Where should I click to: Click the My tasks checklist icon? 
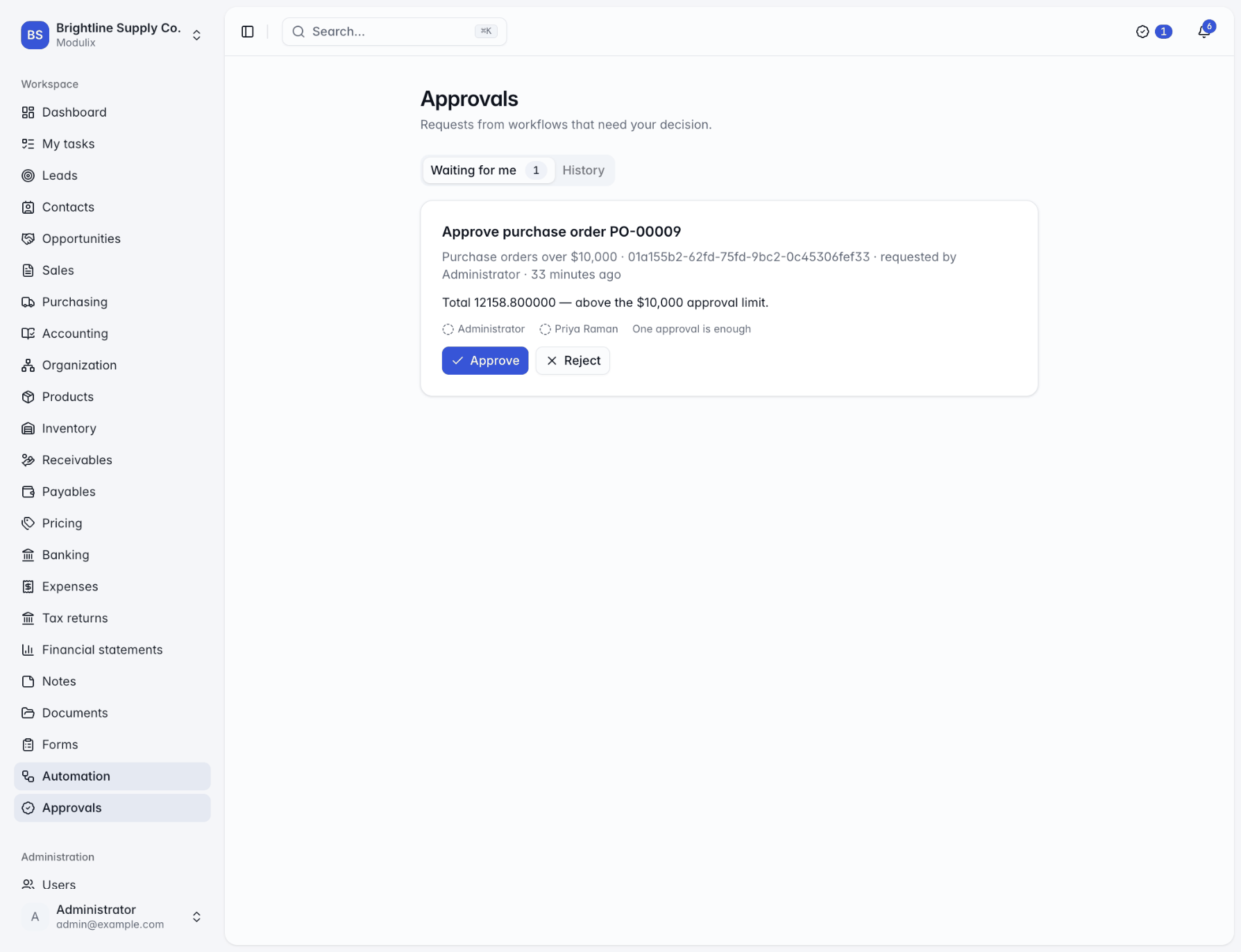[x=28, y=144]
